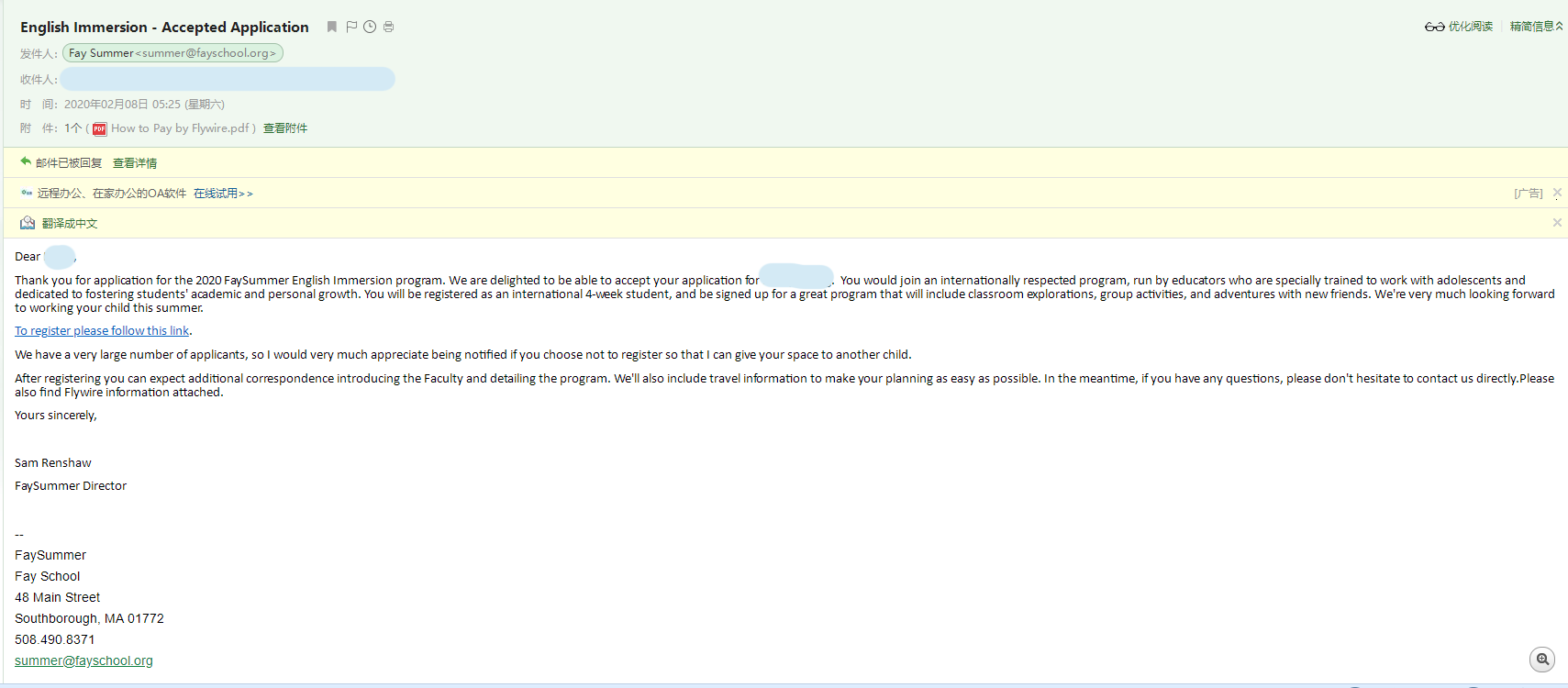
Task: Open How to Pay by Flywire.pdf filename
Action: point(181,128)
